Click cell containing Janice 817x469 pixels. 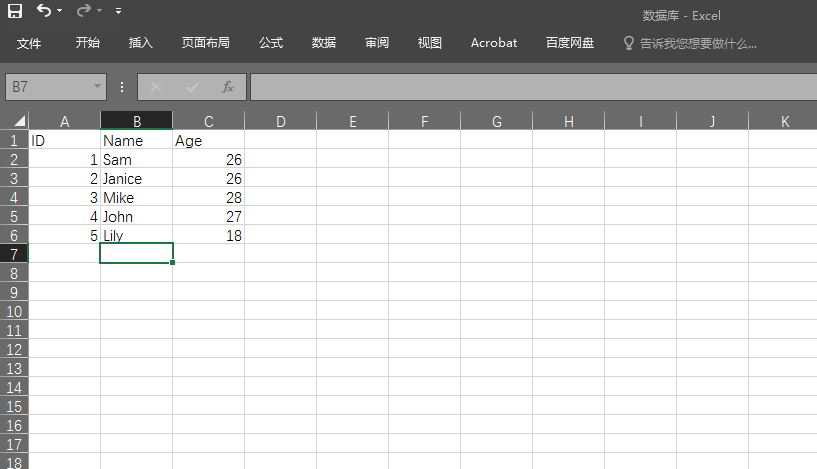137,179
